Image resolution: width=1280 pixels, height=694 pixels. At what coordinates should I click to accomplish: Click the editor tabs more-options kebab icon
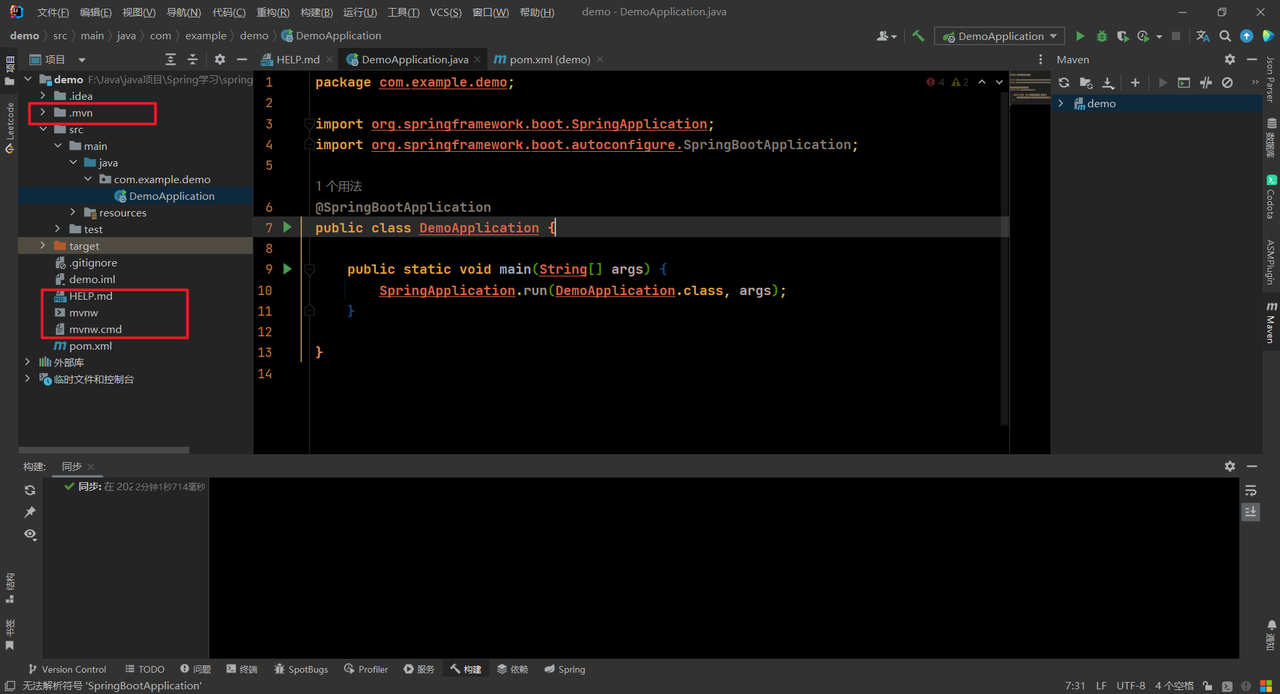(1040, 60)
